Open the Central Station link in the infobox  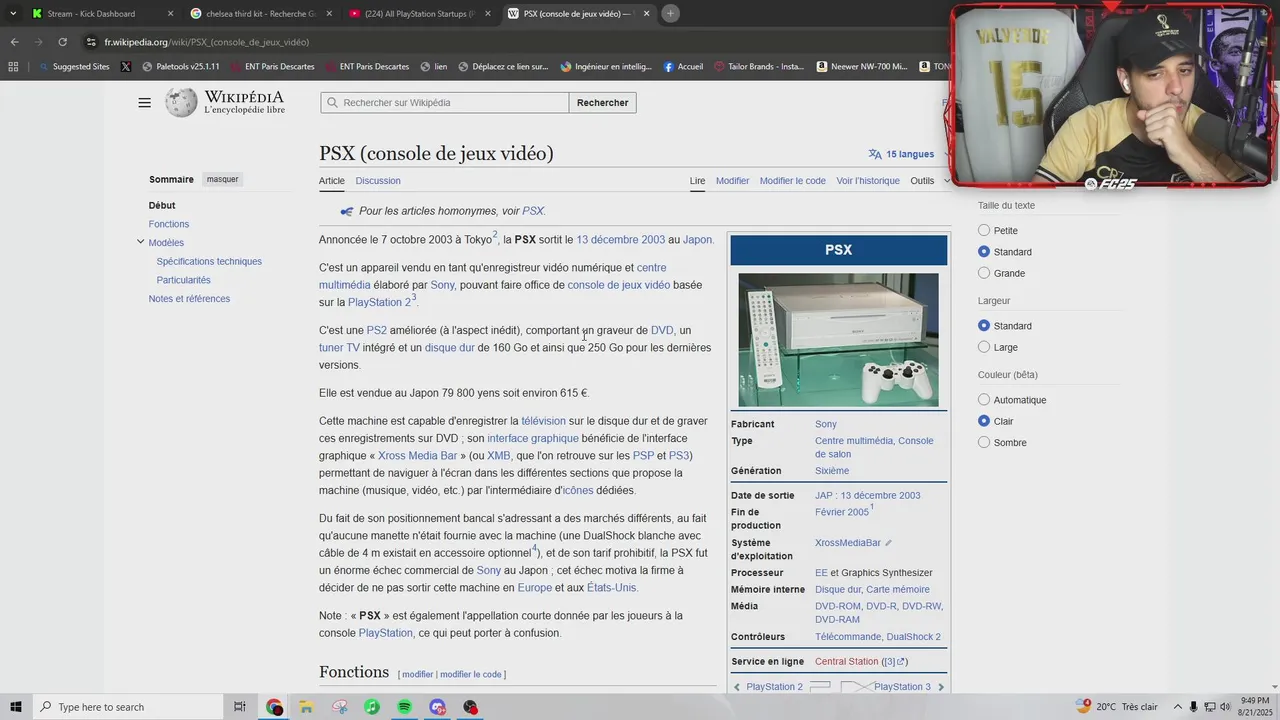[846, 662]
